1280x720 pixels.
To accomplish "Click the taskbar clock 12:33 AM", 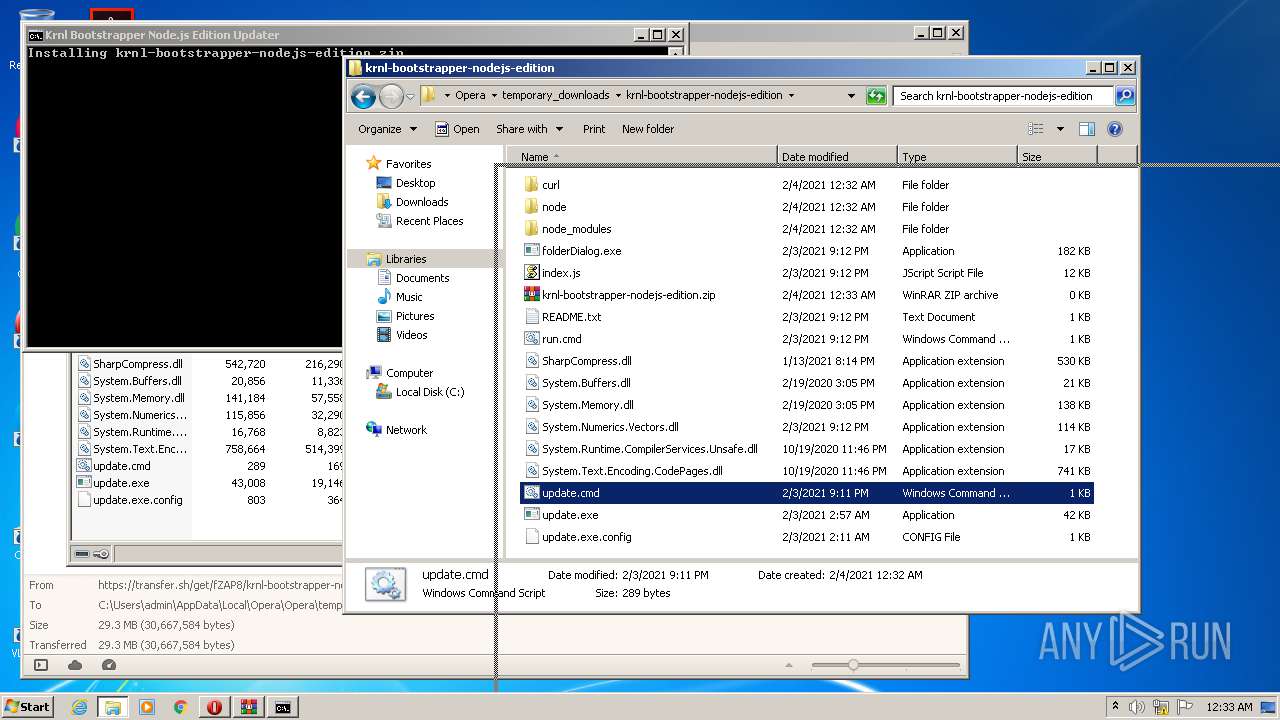I will [x=1228, y=707].
